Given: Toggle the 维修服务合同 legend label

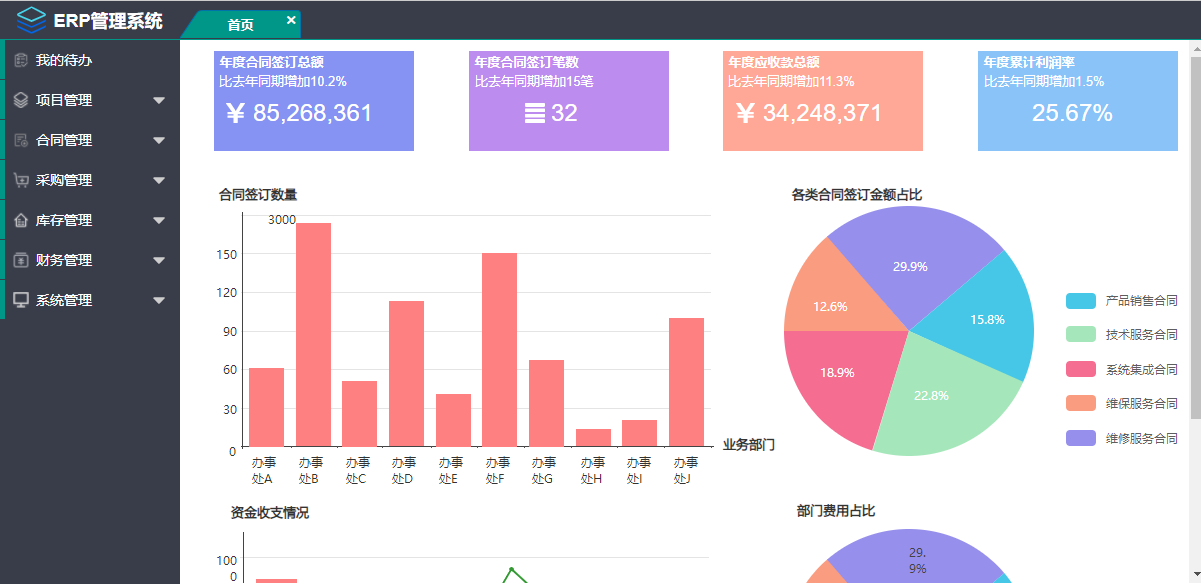Looking at the screenshot, I should click(1141, 439).
